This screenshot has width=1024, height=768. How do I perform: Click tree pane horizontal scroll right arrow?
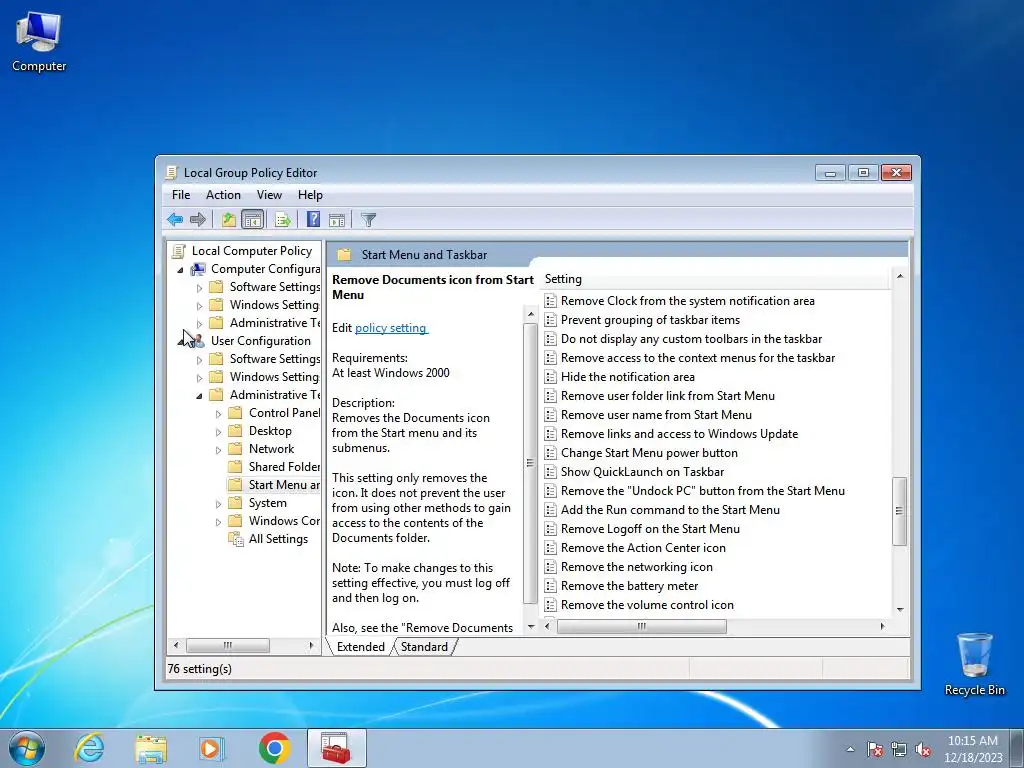[x=311, y=645]
